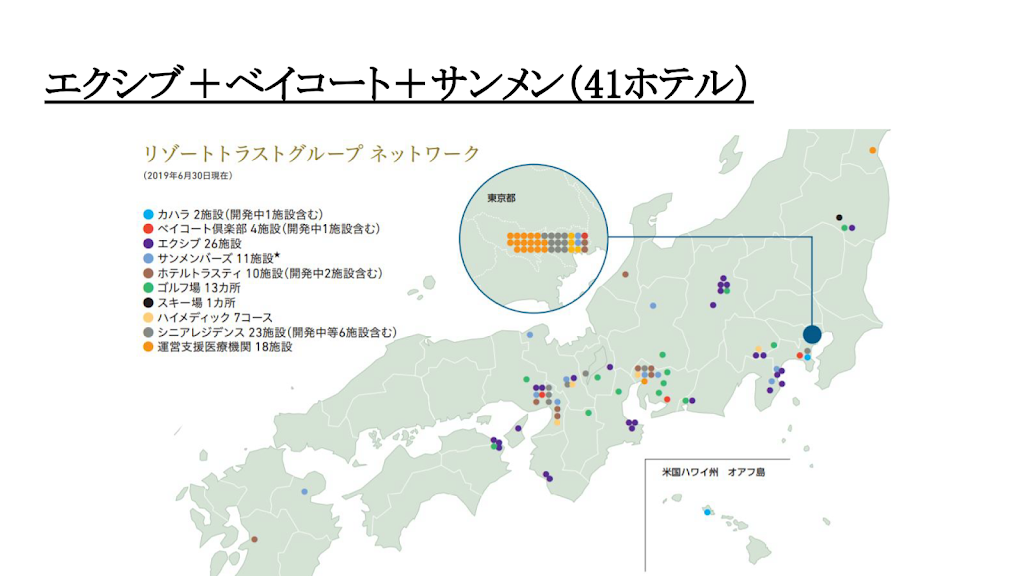1024x576 pixels.
Task: Click legend text ハイメディック 7コース
Action: [215, 317]
